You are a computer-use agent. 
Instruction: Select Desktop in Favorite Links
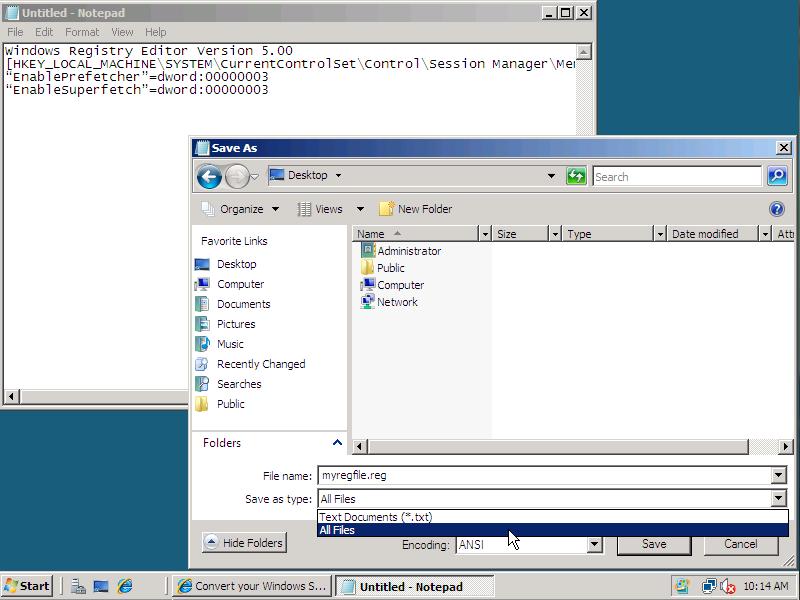tap(236, 264)
